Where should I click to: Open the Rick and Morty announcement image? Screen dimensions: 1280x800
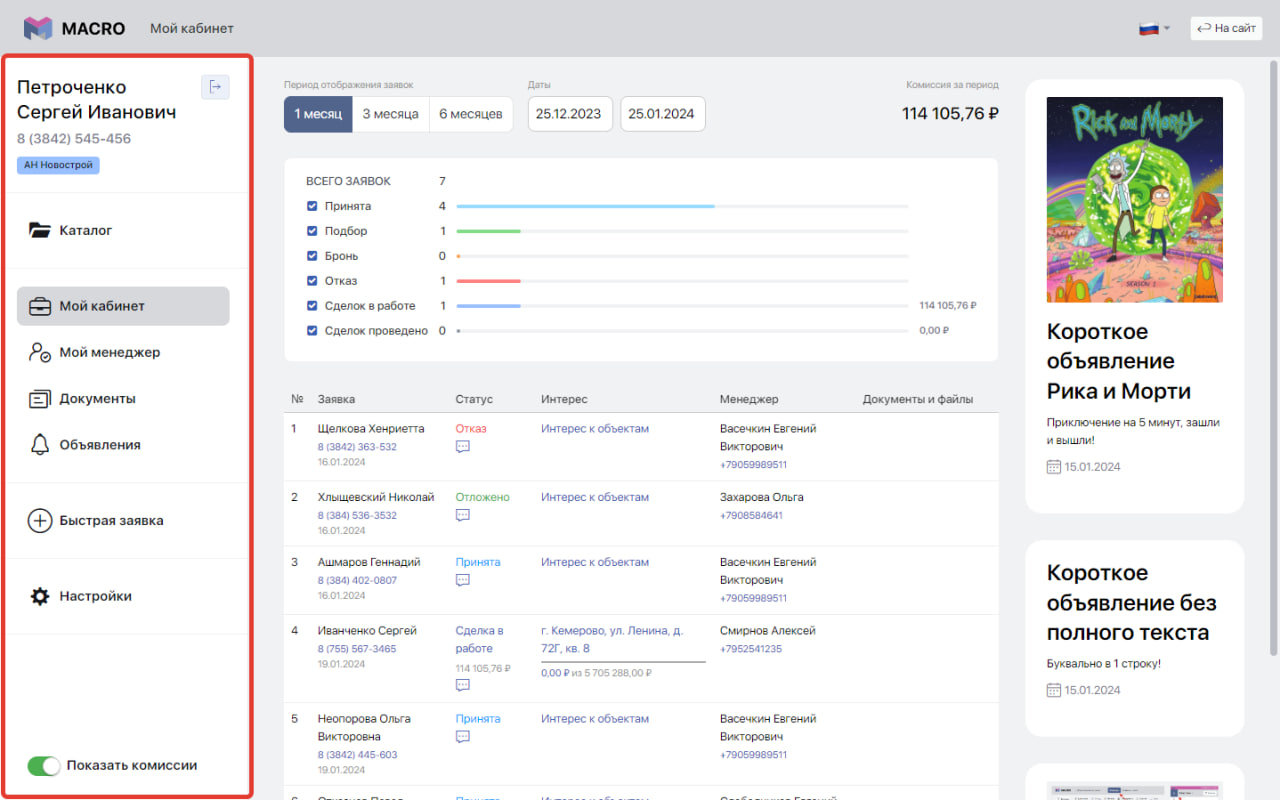click(x=1134, y=199)
